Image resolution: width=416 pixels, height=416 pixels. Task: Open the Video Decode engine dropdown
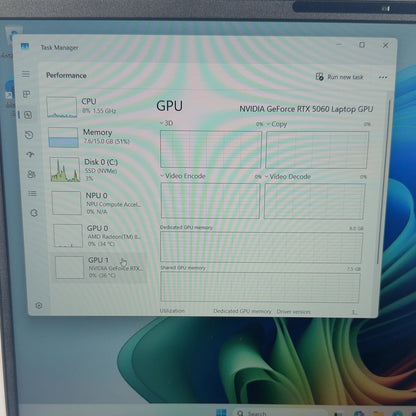pos(288,177)
